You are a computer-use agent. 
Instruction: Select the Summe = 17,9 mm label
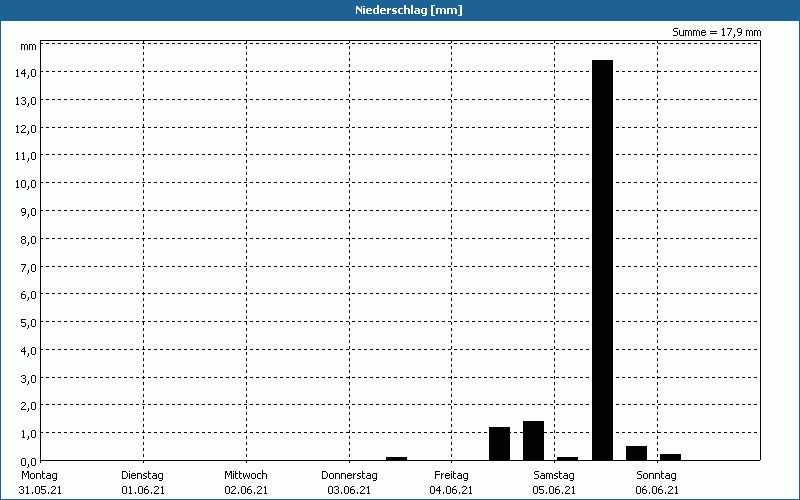point(716,32)
